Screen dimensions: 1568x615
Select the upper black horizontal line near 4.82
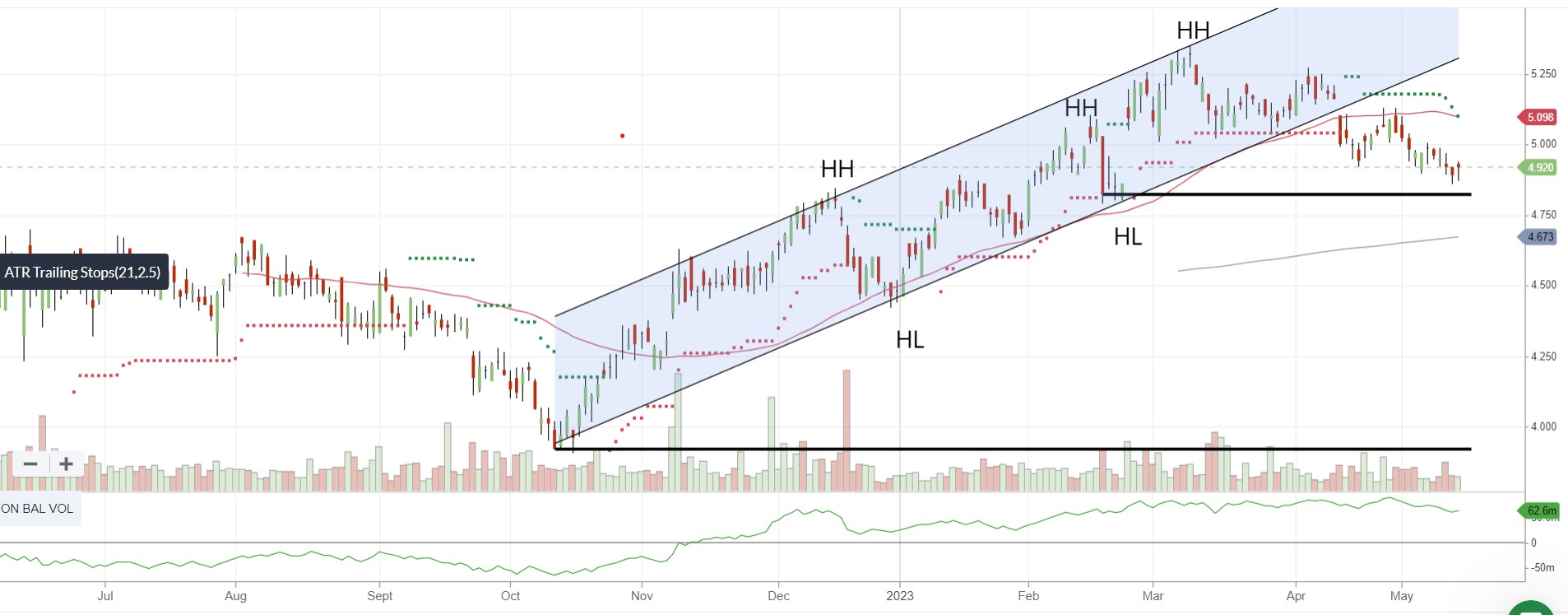[1286, 194]
